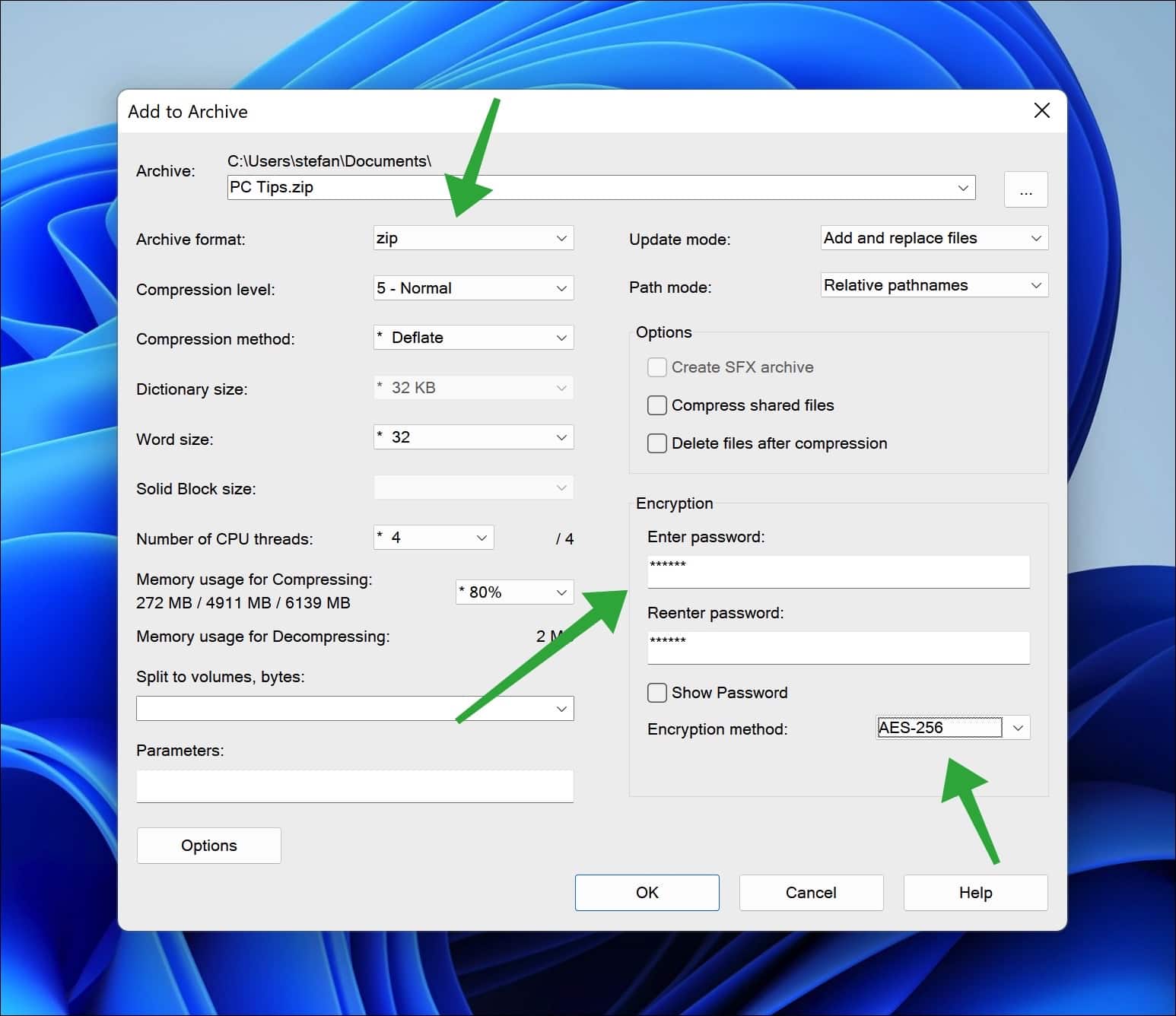
Task: Confirm archive creation with OK
Action: [x=647, y=892]
